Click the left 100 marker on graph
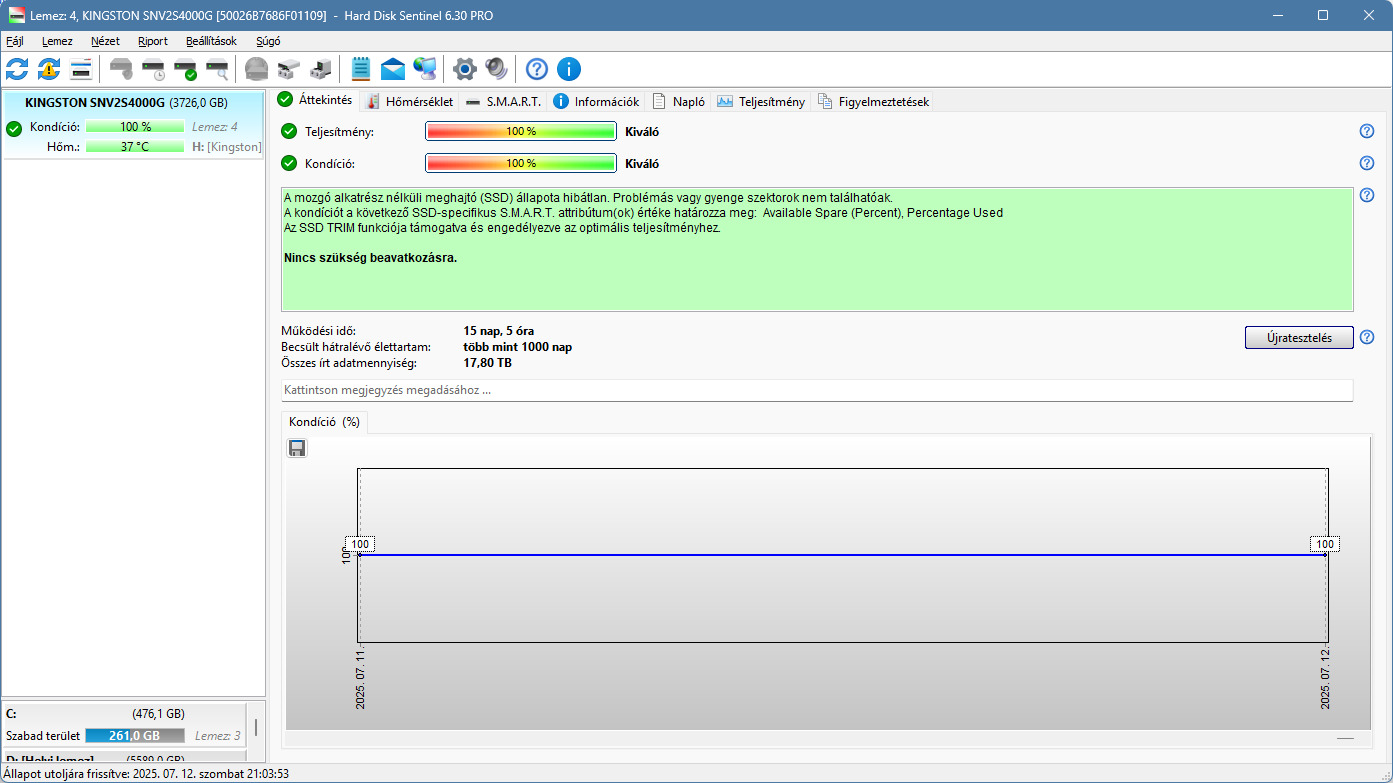Viewport: 1393px width, 783px height. (361, 544)
